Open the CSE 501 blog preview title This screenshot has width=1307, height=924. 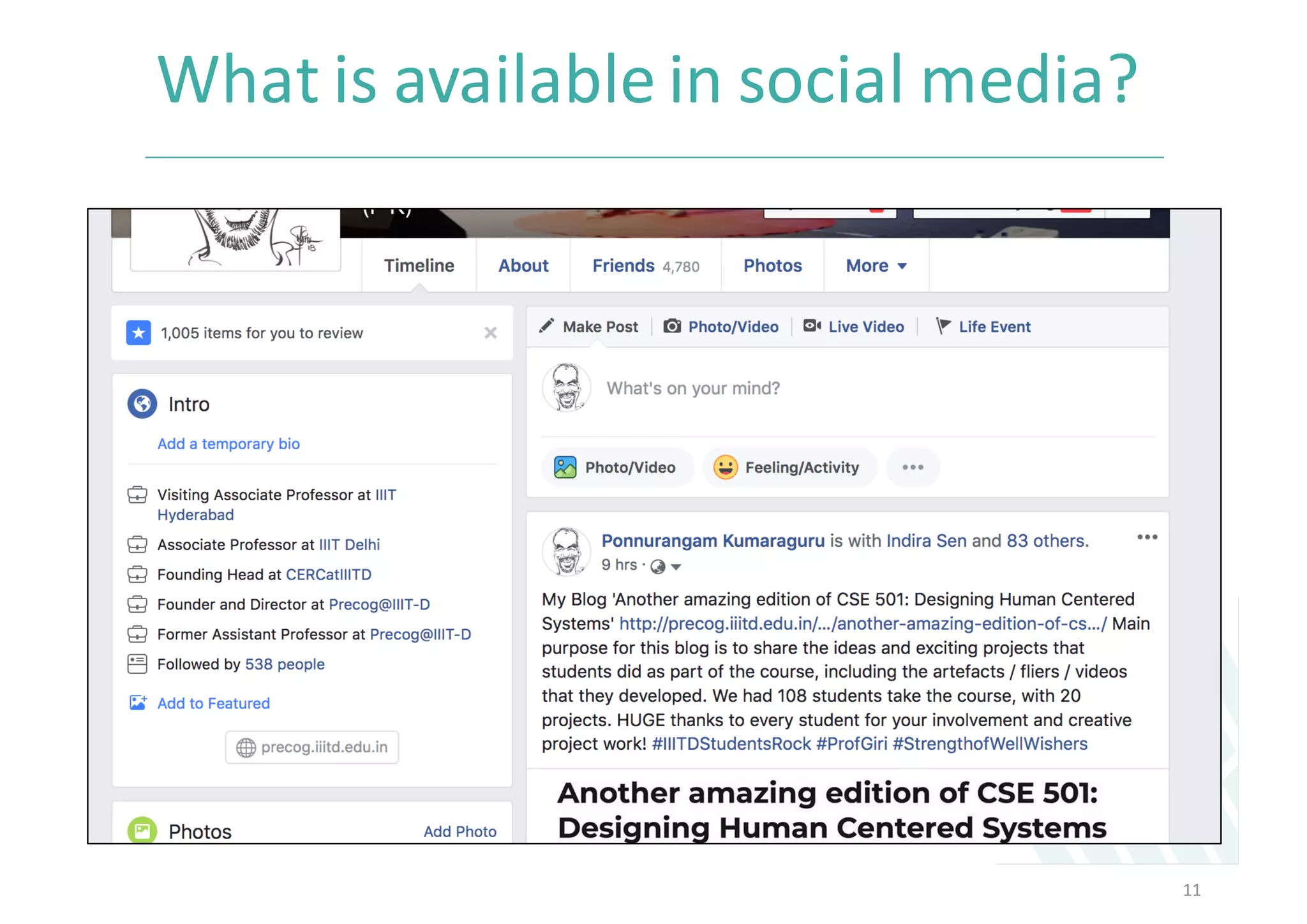831,810
